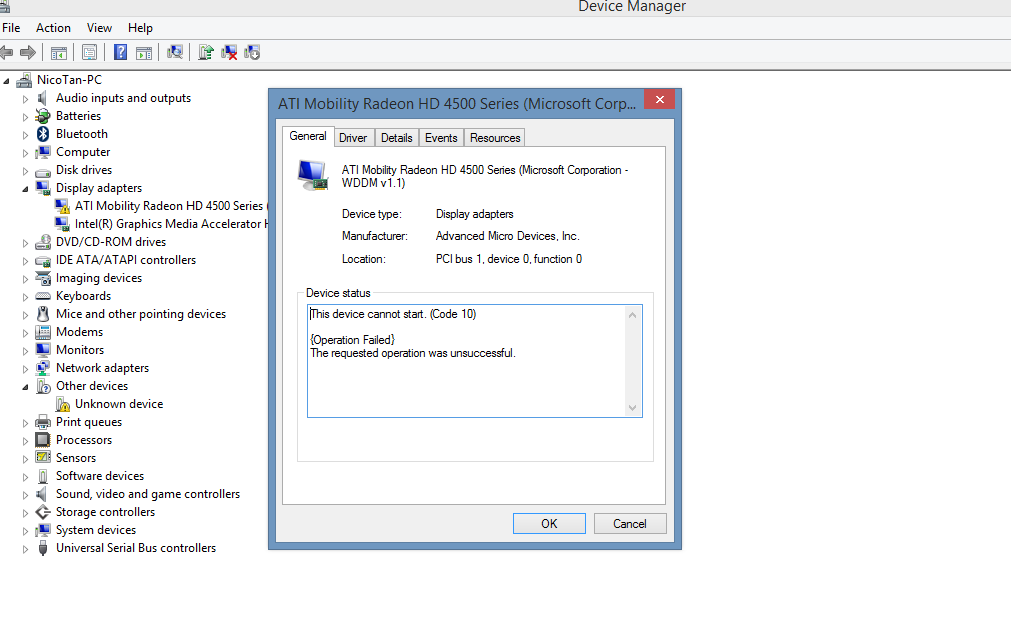Click OK in the properties dialog
Viewport: 1011px width, 633px height.
tap(549, 523)
